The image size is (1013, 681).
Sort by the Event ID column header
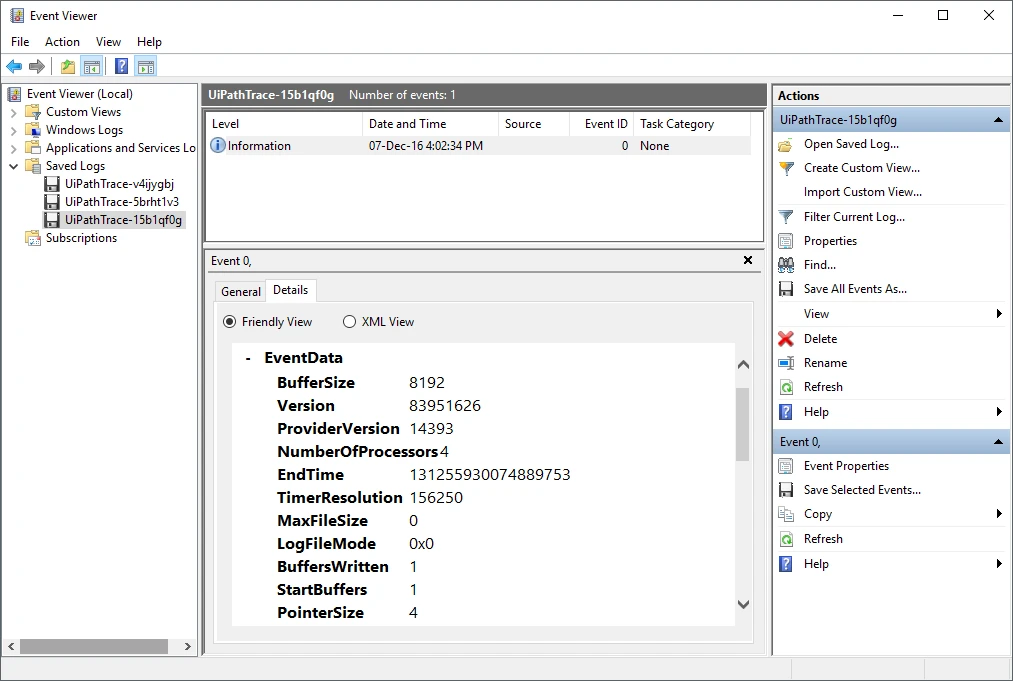click(601, 124)
